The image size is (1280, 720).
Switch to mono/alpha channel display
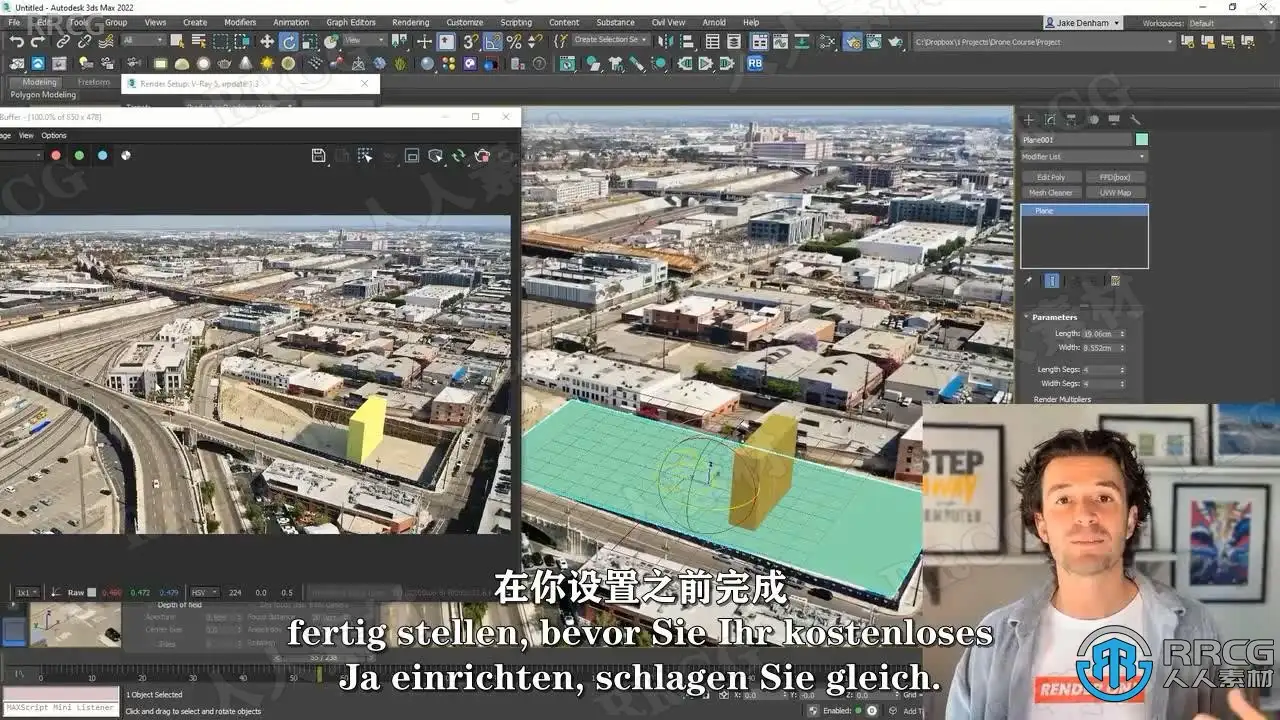tap(126, 155)
